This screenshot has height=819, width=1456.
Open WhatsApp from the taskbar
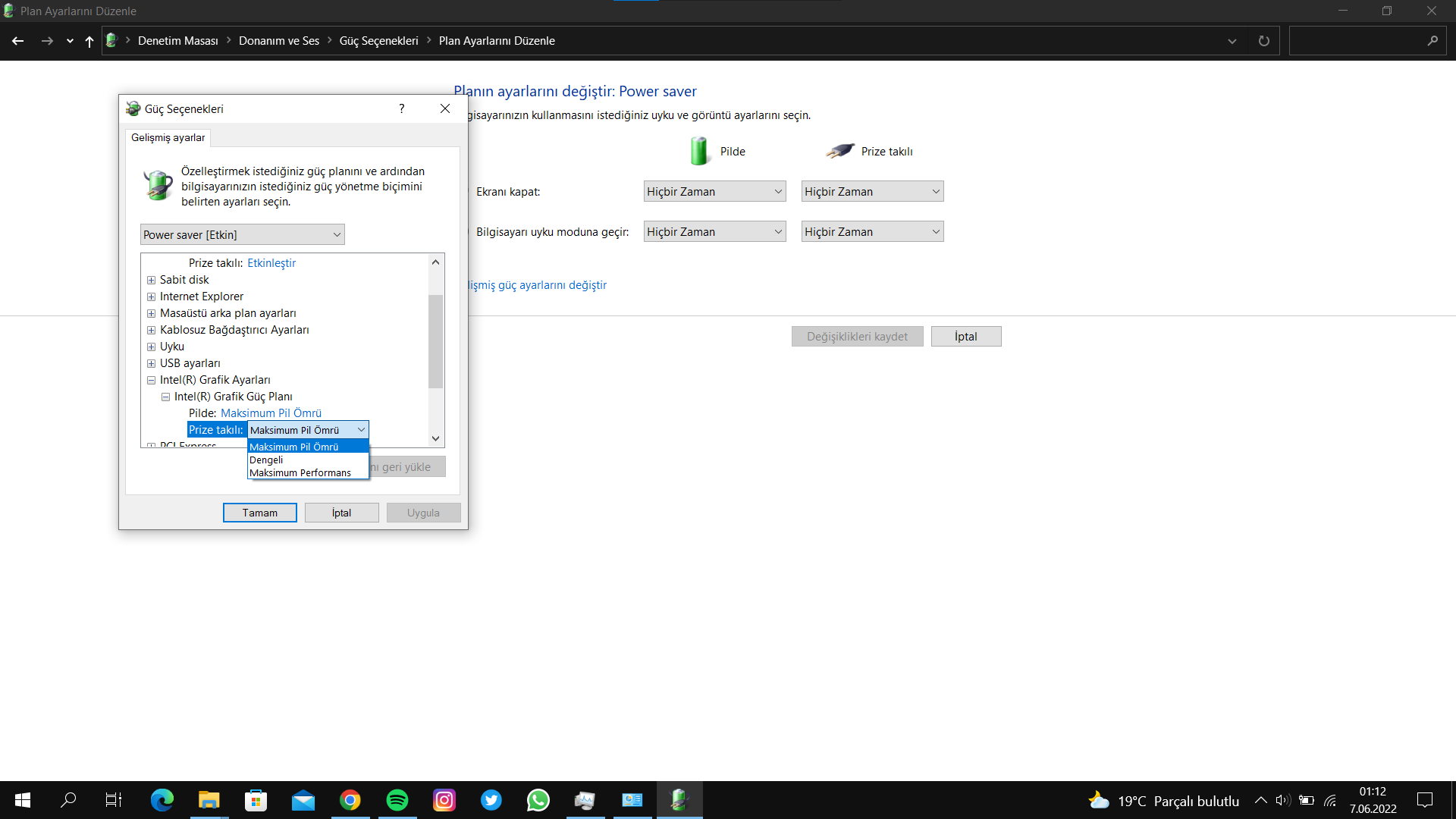[x=538, y=800]
